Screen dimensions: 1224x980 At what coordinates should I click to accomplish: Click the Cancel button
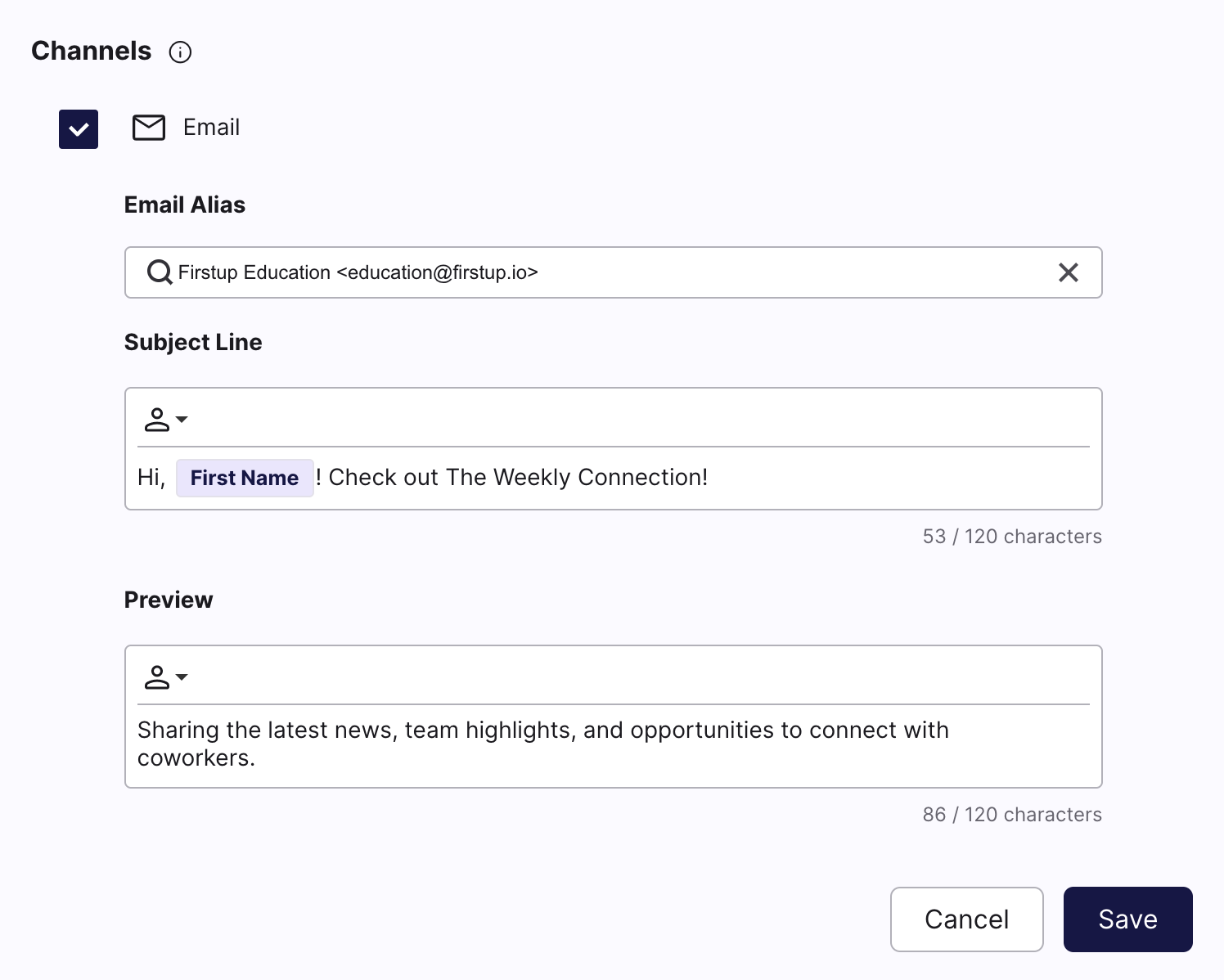click(x=967, y=919)
